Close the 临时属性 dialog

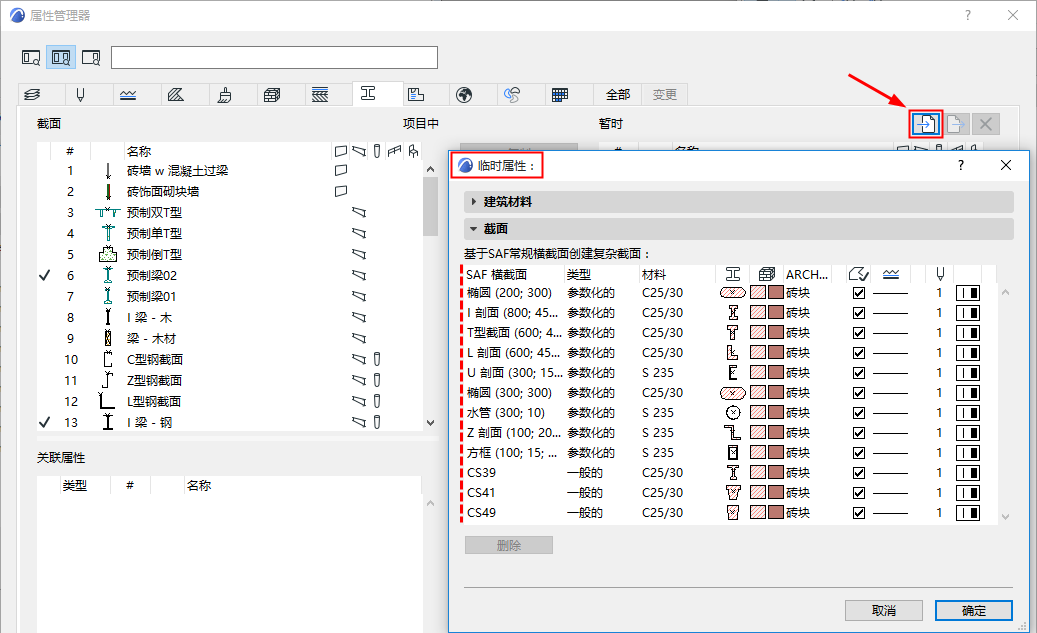(1006, 165)
